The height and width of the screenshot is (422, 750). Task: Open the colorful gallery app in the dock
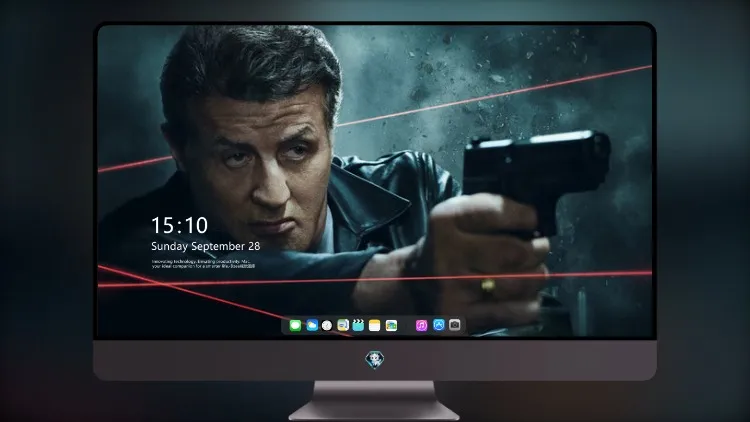click(x=391, y=325)
